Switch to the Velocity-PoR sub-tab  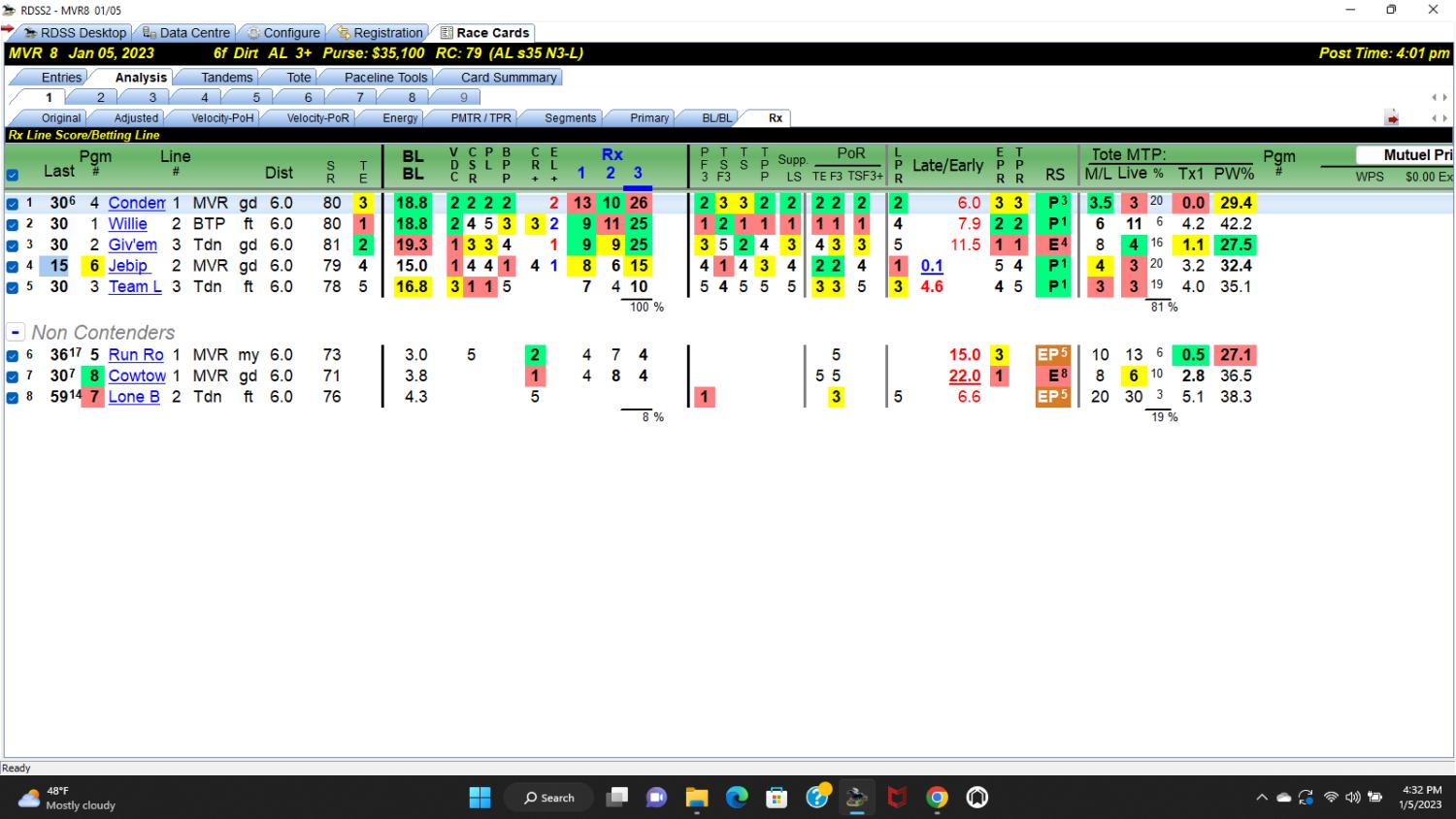(317, 117)
